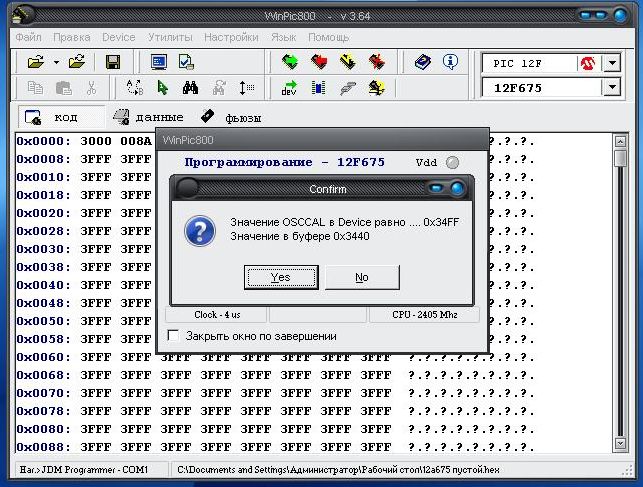Click the binoculars search icon

coord(190,88)
